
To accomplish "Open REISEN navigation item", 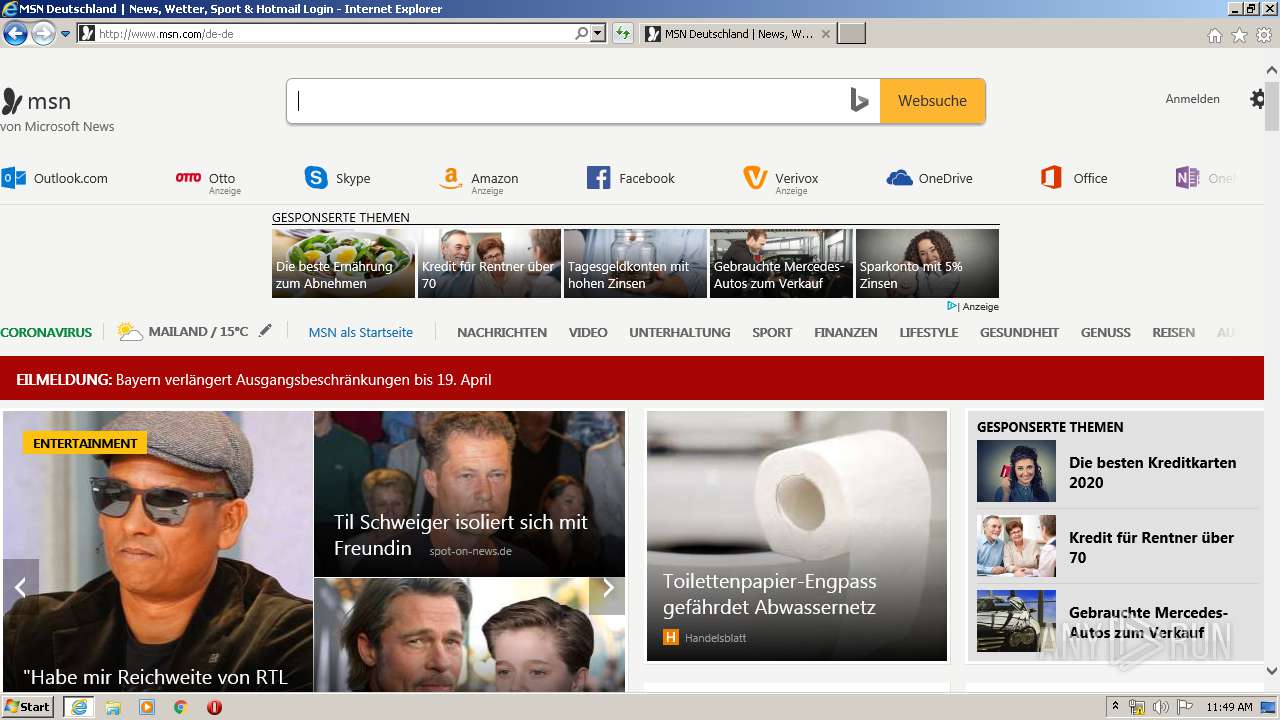I will pos(1173,332).
